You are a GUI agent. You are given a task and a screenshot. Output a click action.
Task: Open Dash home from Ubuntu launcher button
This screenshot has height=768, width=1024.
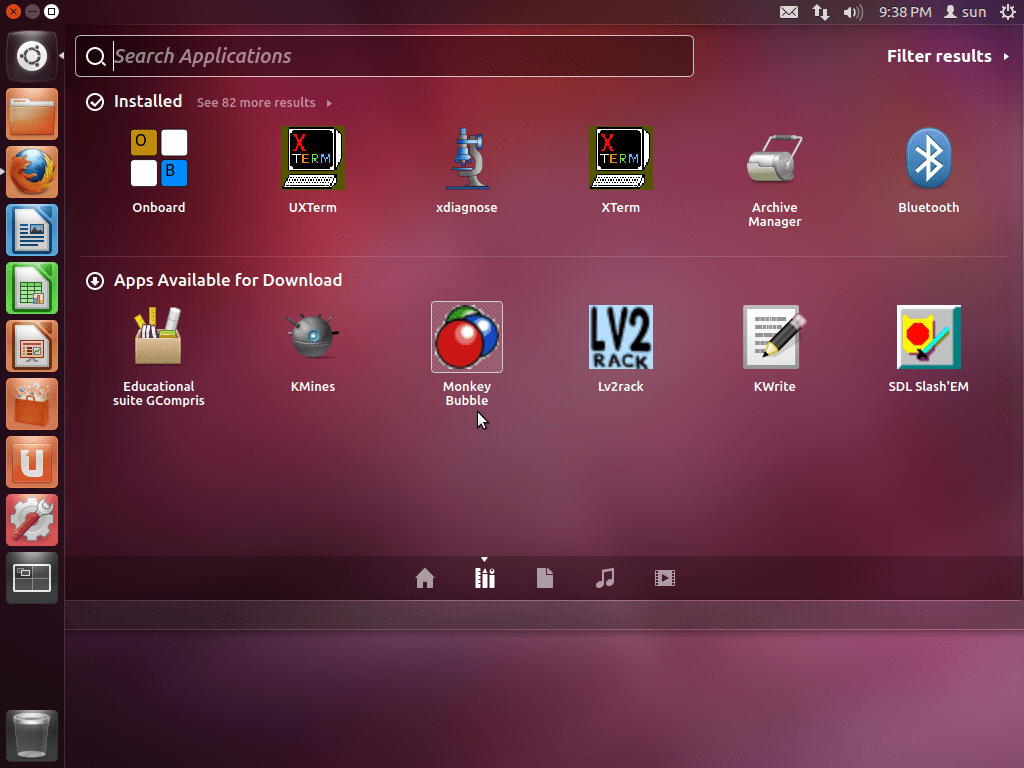tap(32, 56)
